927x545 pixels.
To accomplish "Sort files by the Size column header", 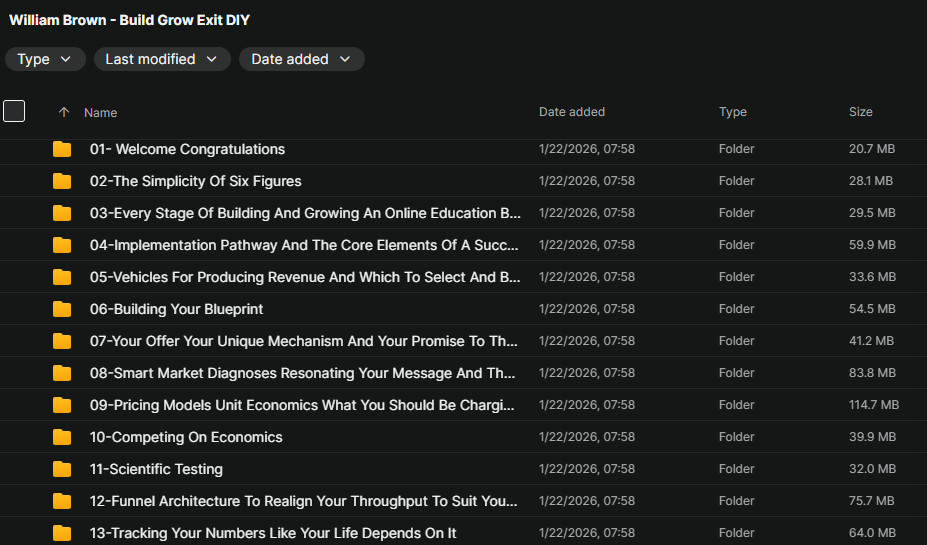I will [861, 112].
